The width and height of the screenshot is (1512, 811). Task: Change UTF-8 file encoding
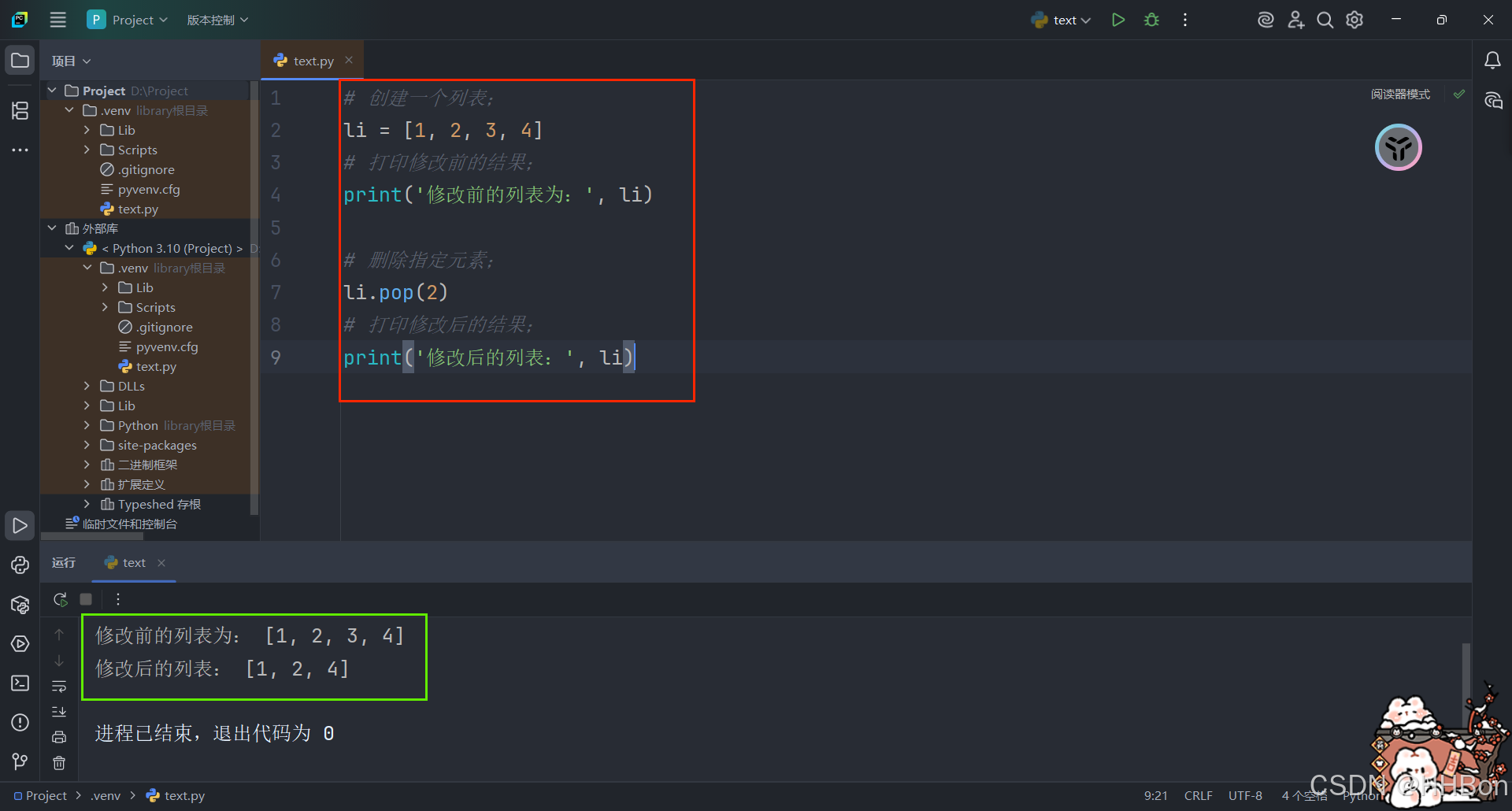pyautogui.click(x=1245, y=795)
